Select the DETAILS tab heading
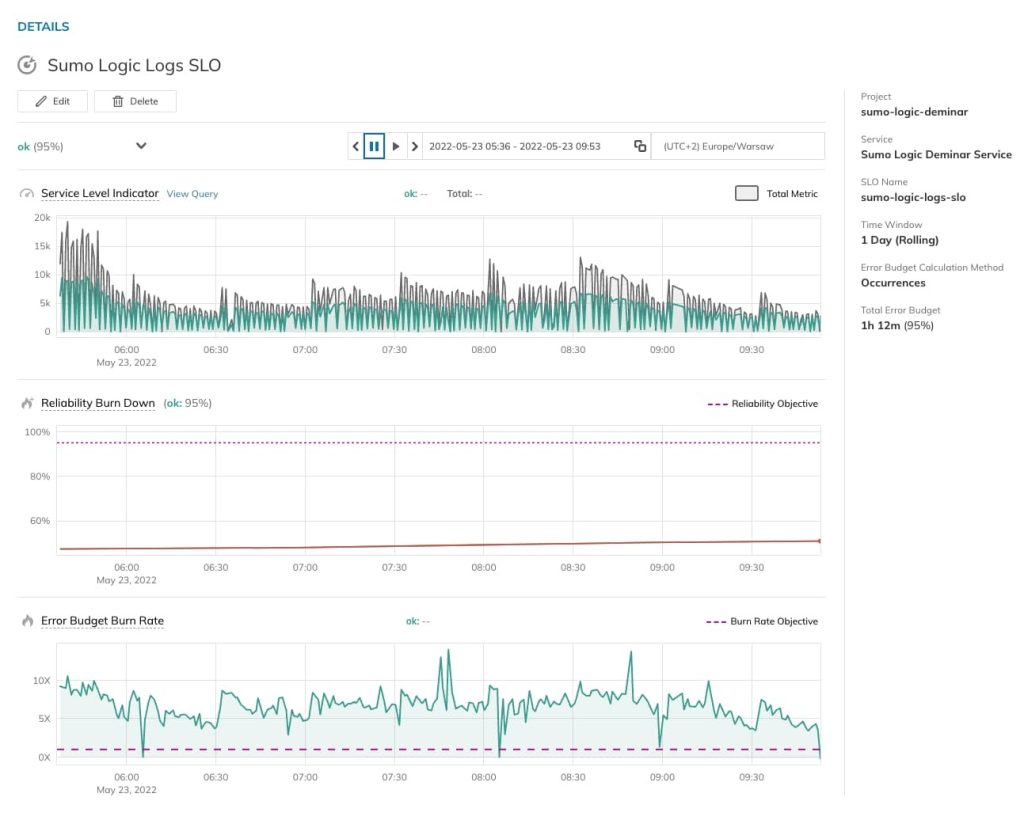 pos(43,27)
